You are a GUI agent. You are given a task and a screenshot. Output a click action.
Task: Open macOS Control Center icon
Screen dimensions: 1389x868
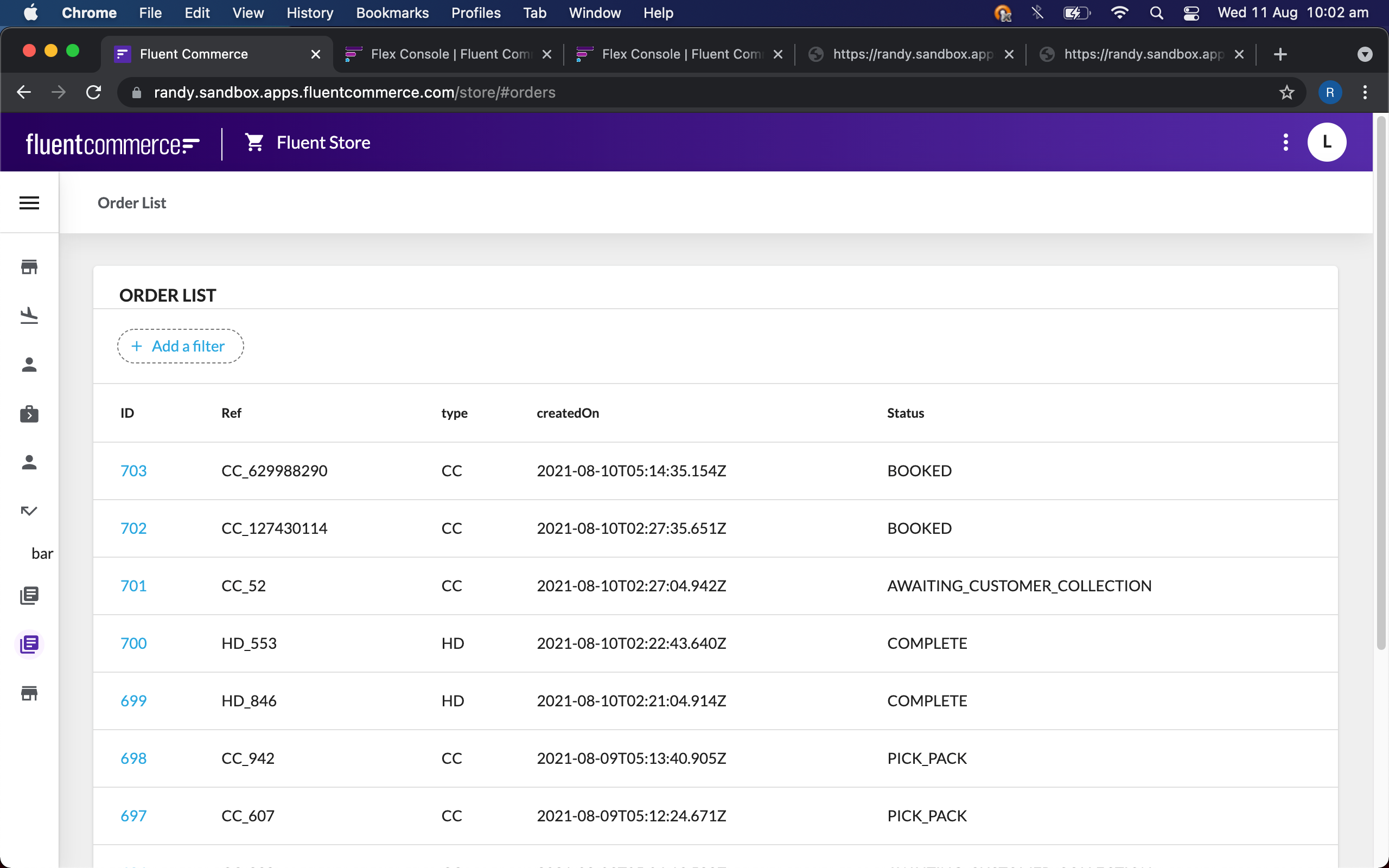click(1191, 12)
